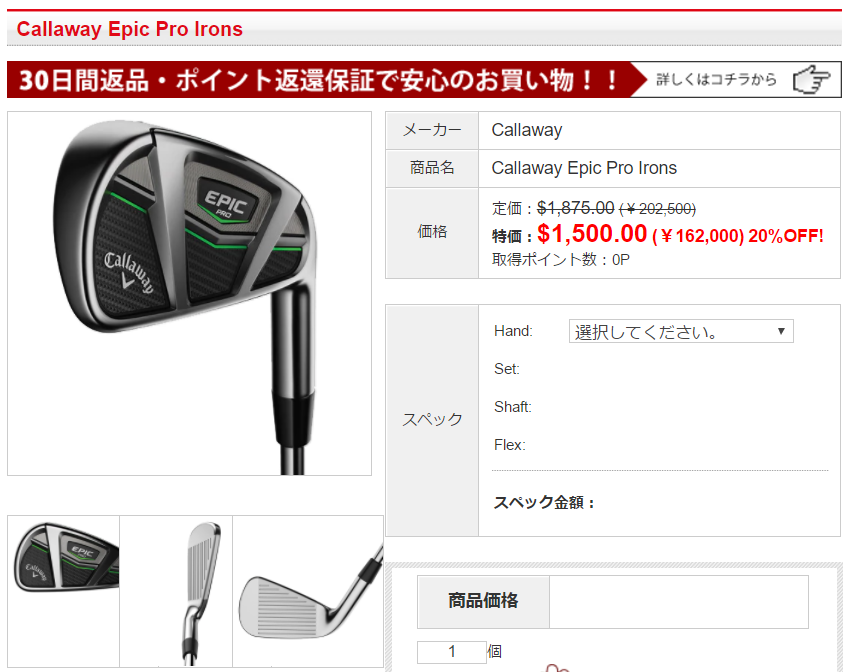Follow the 詳しくはコチラから link
Image resolution: width=847 pixels, height=672 pixels.
click(716, 79)
